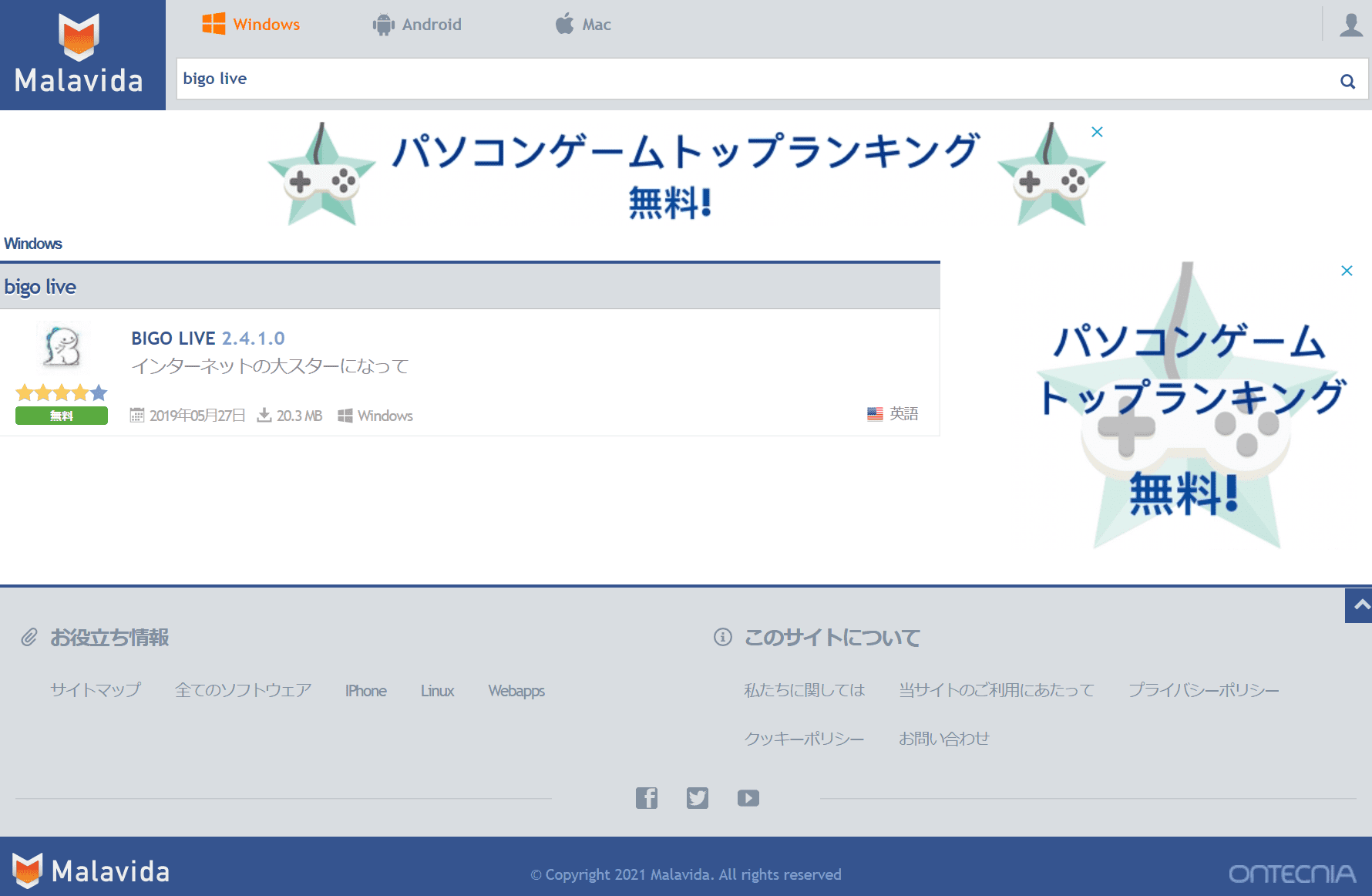
Task: Click the copyright 2021 Malavida text
Action: point(686,874)
